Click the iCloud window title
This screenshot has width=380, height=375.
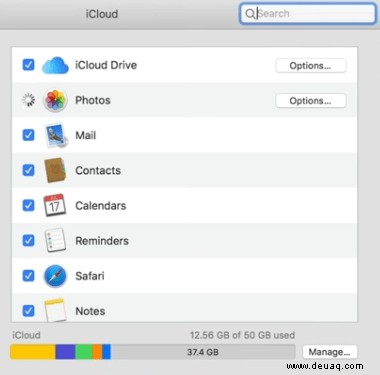point(102,14)
